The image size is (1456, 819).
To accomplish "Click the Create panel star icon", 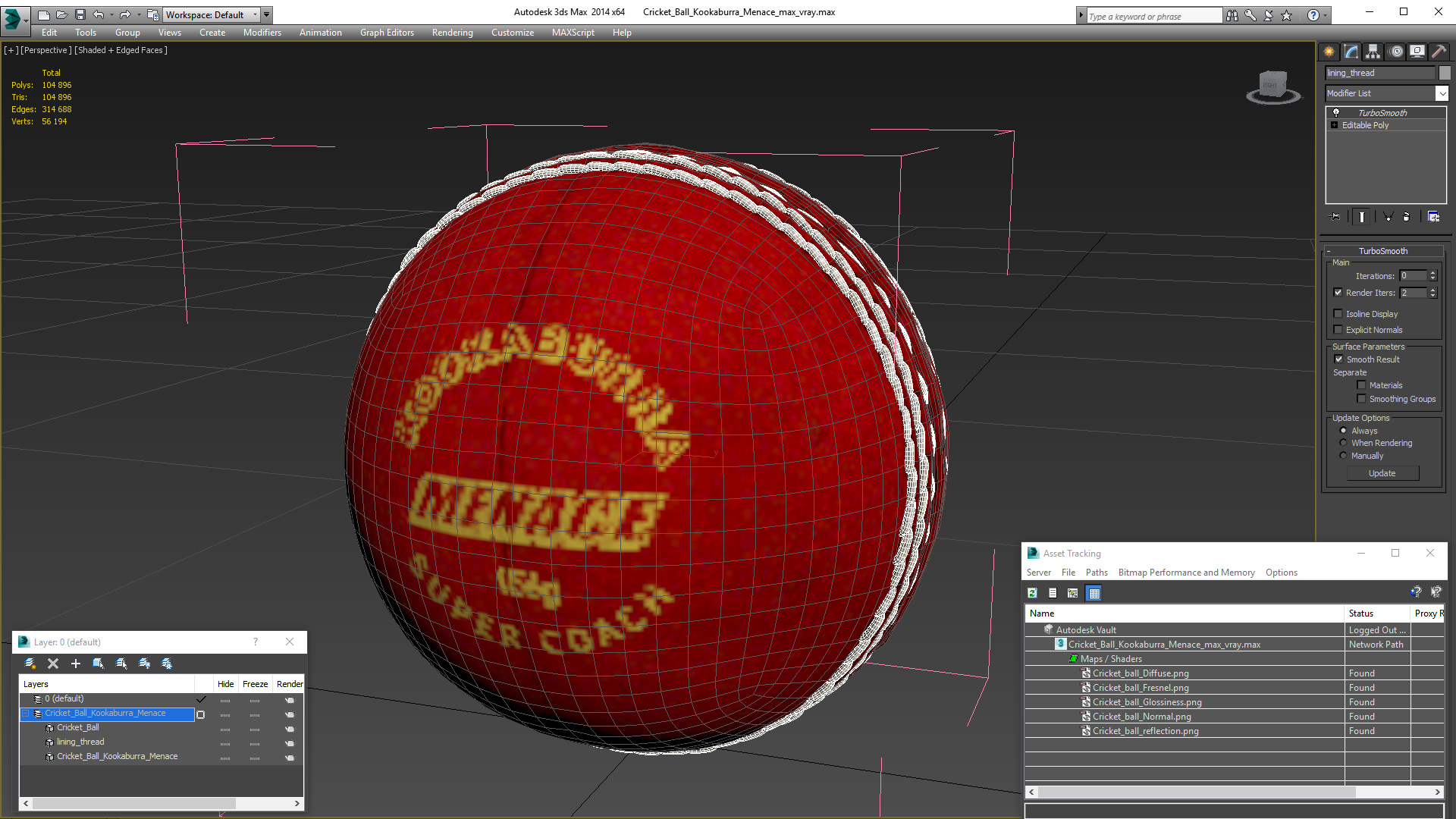I will pos(1329,52).
